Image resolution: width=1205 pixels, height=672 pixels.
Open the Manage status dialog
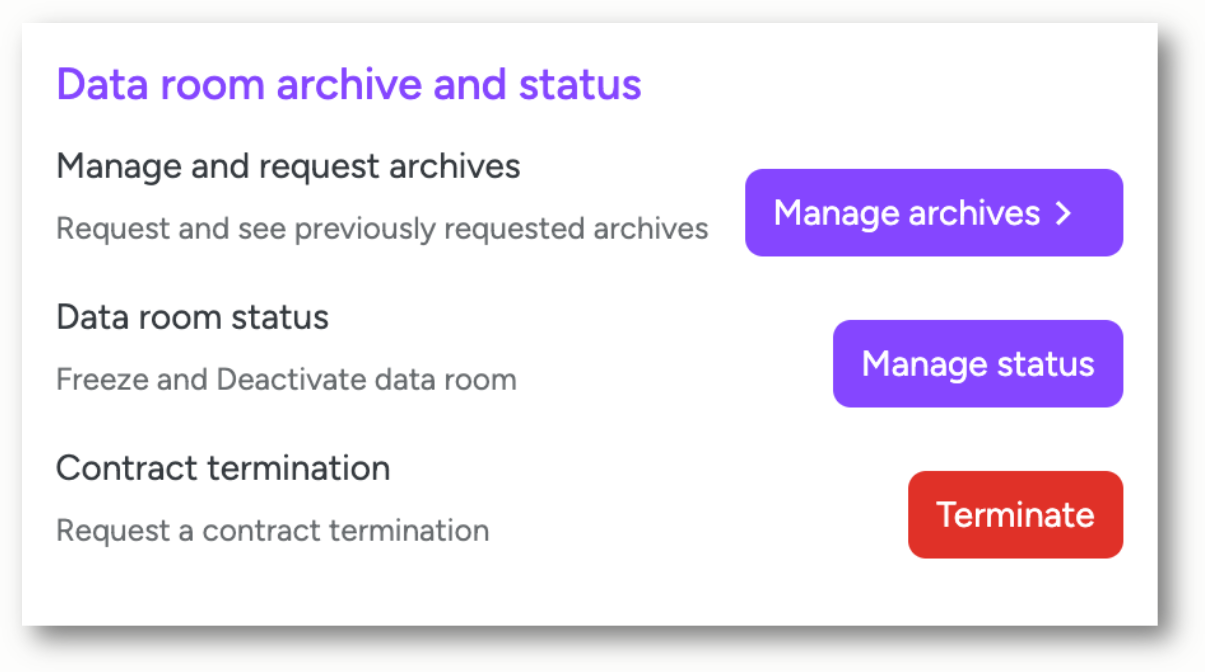click(x=978, y=364)
